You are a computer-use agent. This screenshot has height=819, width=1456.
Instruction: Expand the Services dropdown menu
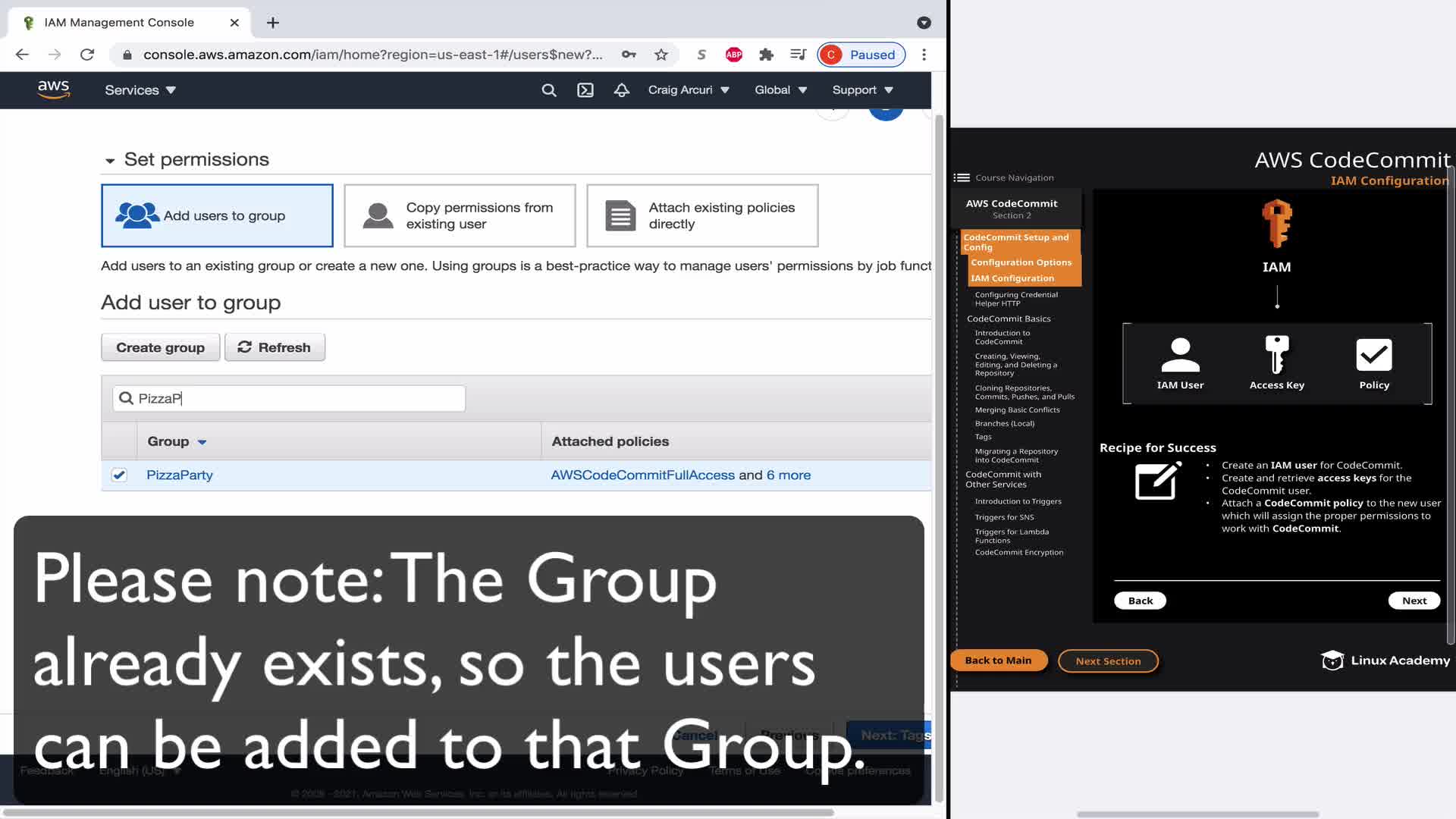point(140,90)
